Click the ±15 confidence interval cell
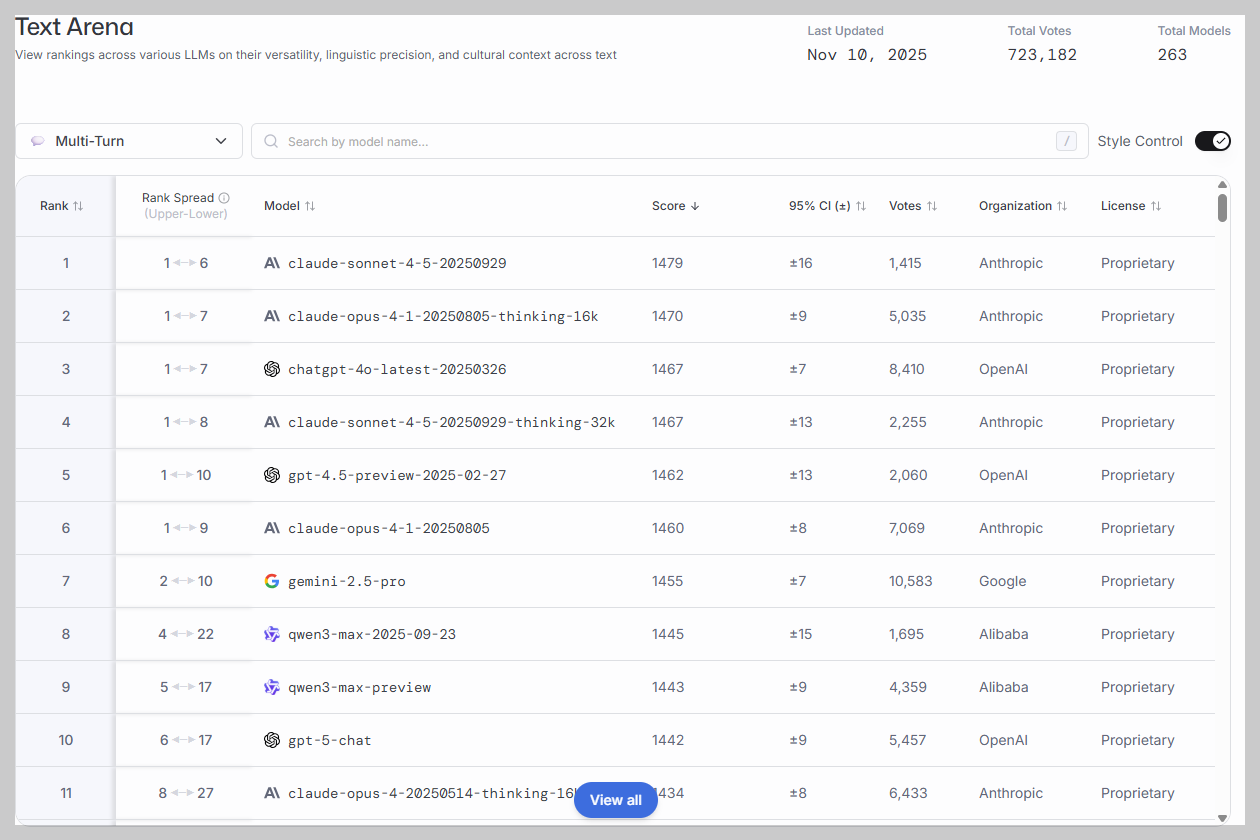 801,634
